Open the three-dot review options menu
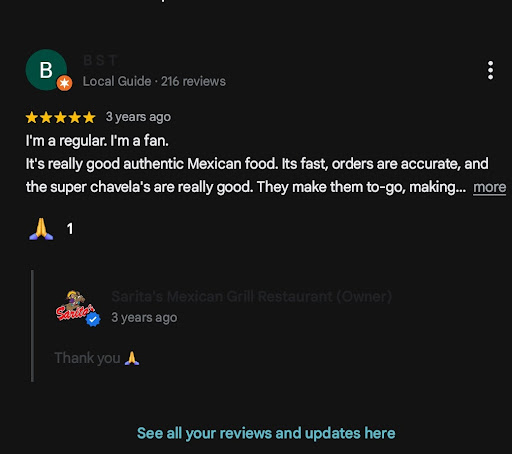This screenshot has height=454, width=512. click(x=490, y=70)
